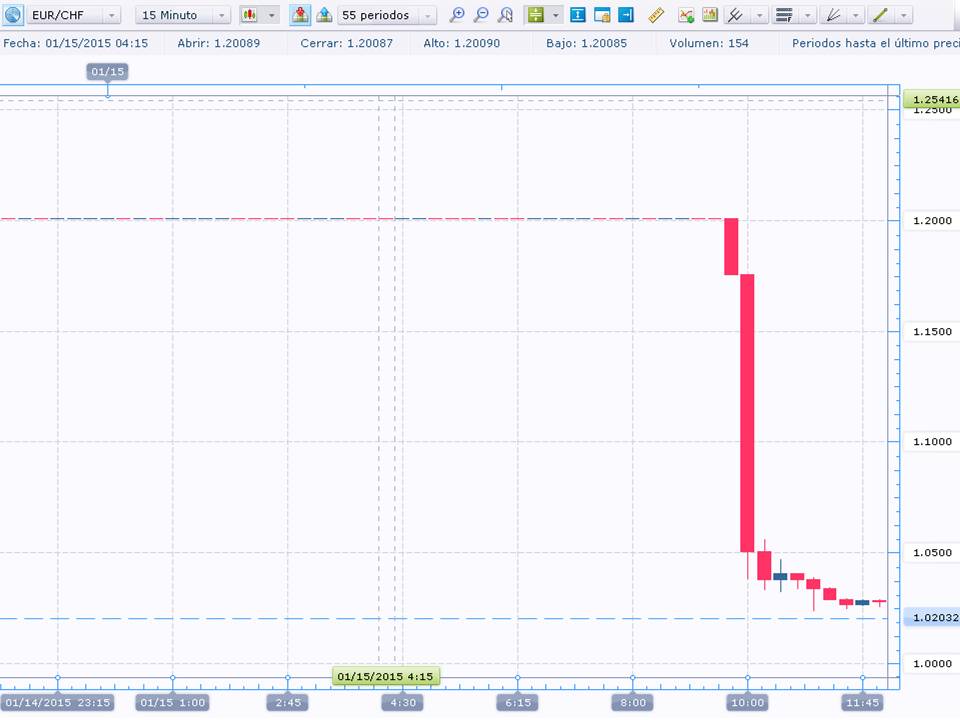The height and width of the screenshot is (720, 960).
Task: Click the 11:45 time axis label
Action: click(x=862, y=702)
